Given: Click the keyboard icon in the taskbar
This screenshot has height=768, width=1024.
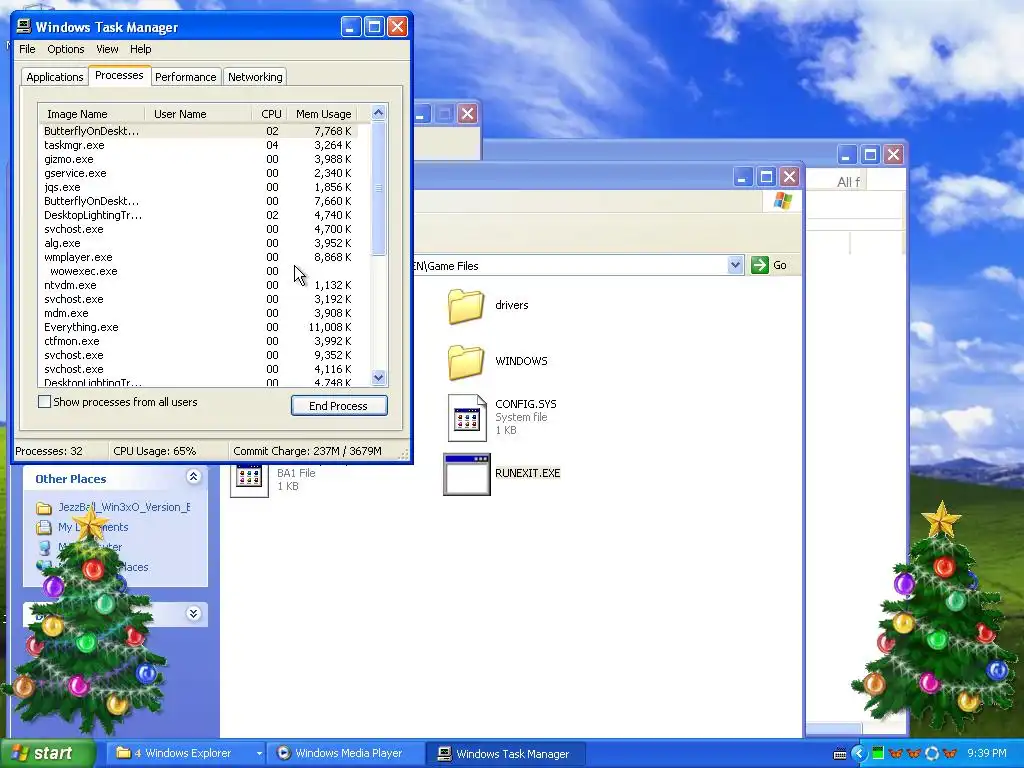Looking at the screenshot, I should click(840, 754).
